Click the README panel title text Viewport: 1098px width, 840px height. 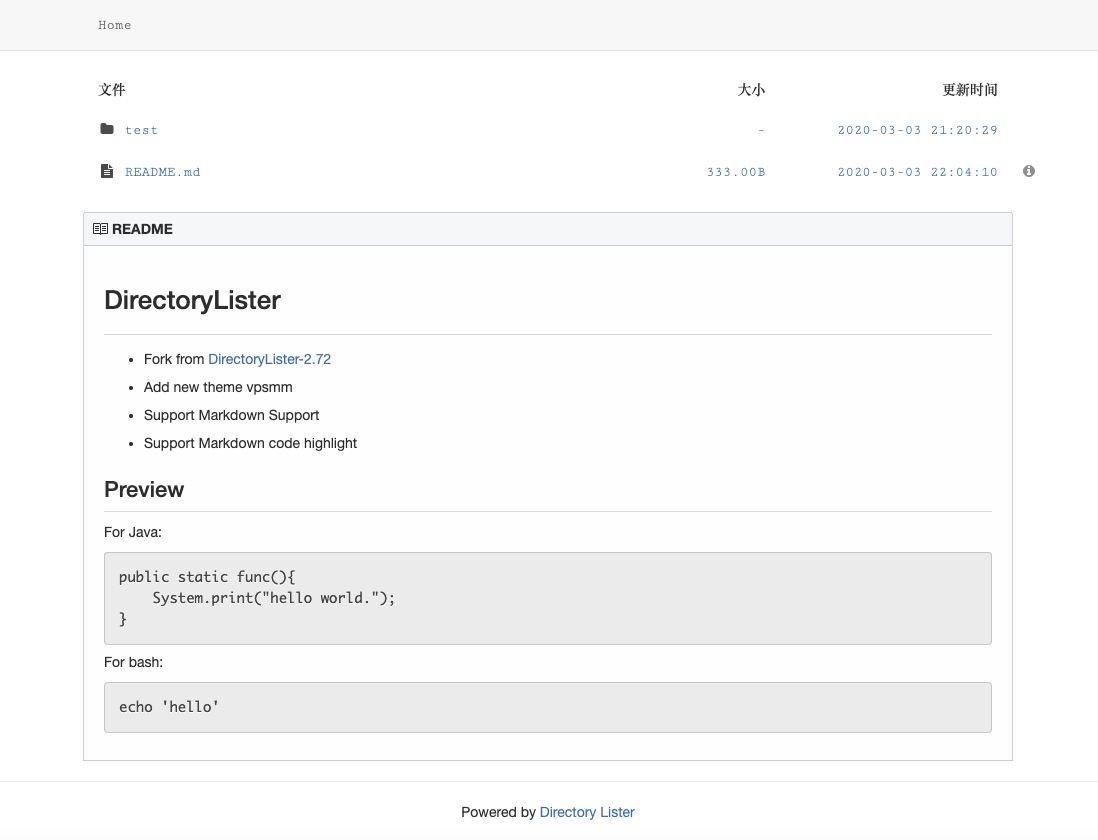tap(142, 229)
